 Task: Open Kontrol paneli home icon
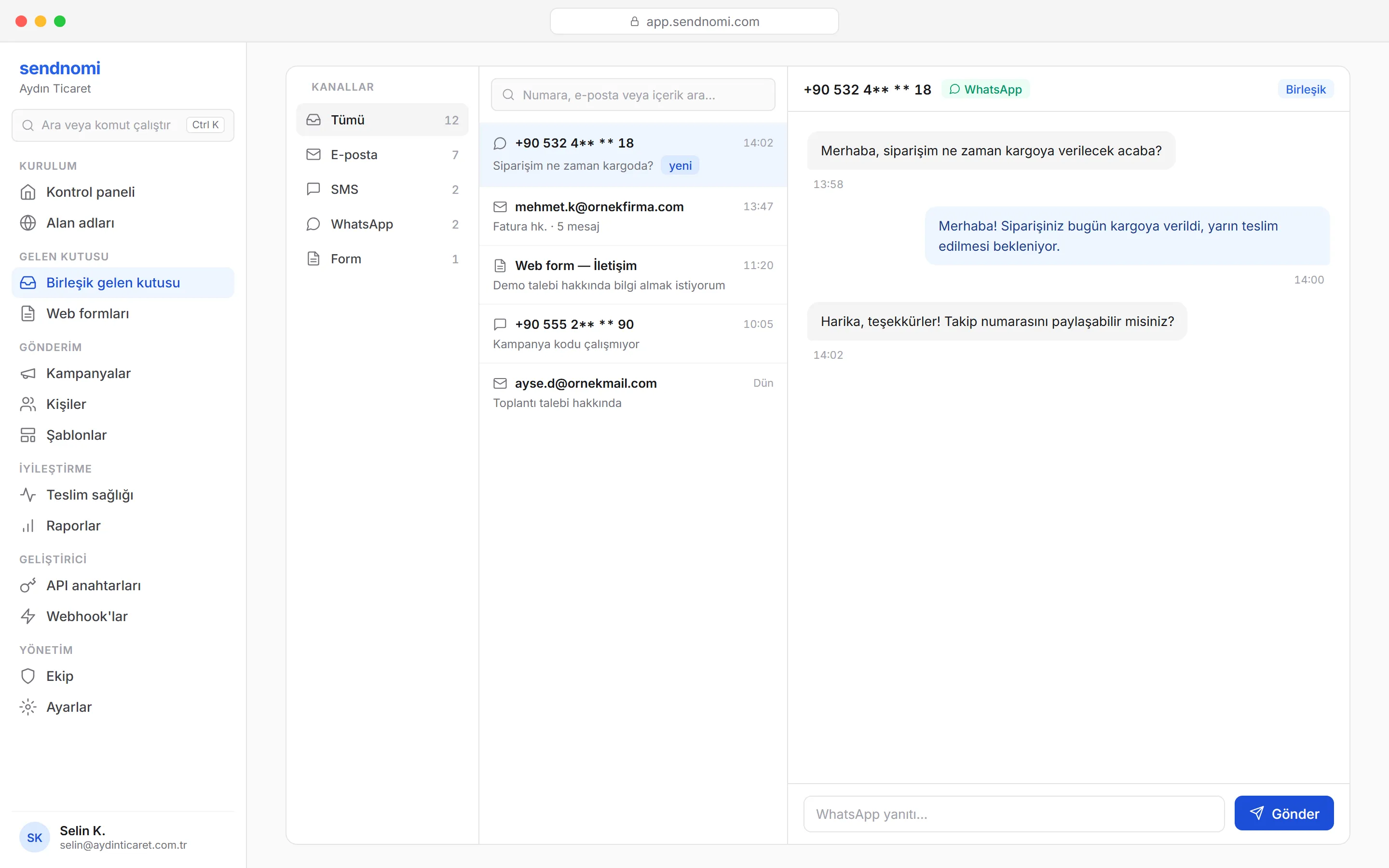pyautogui.click(x=27, y=192)
